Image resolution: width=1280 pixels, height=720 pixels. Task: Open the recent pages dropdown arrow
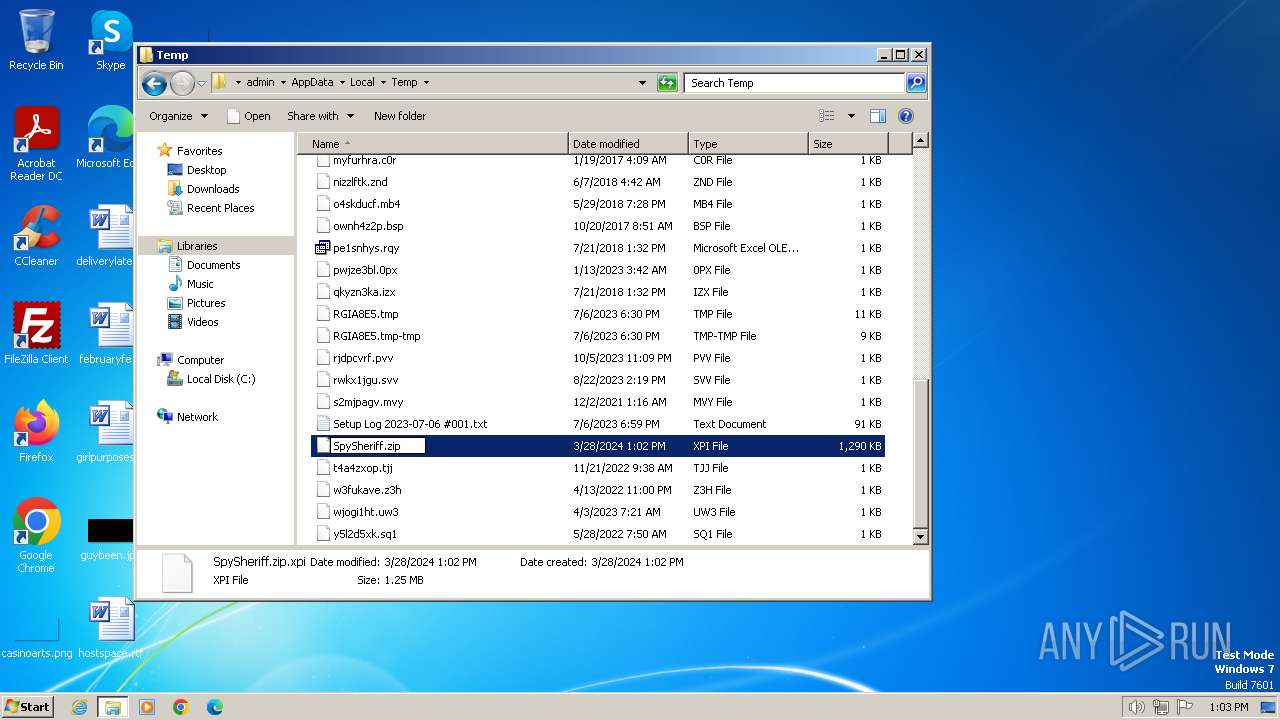(201, 83)
